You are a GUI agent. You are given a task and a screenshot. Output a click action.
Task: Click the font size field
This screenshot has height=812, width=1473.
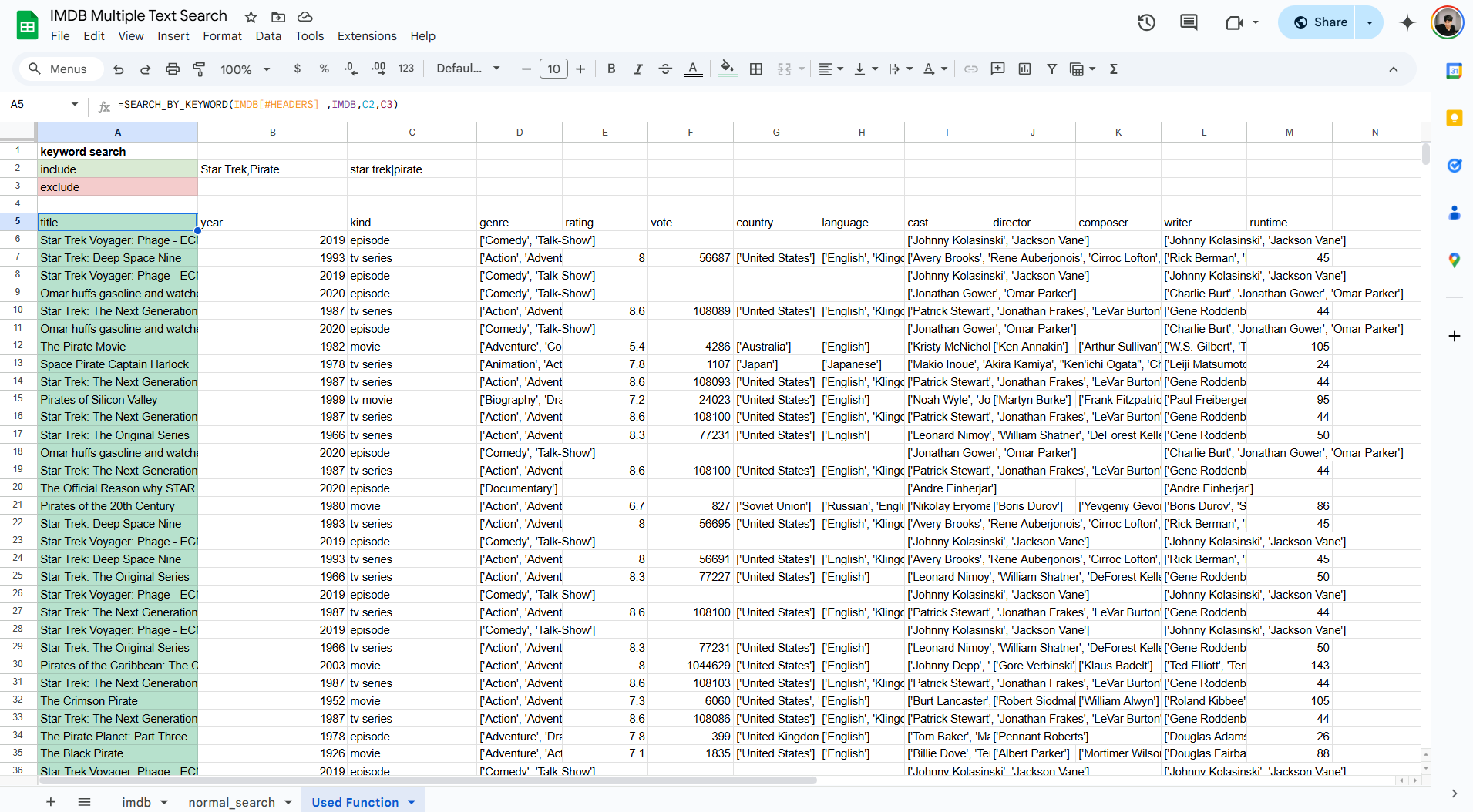[553, 69]
